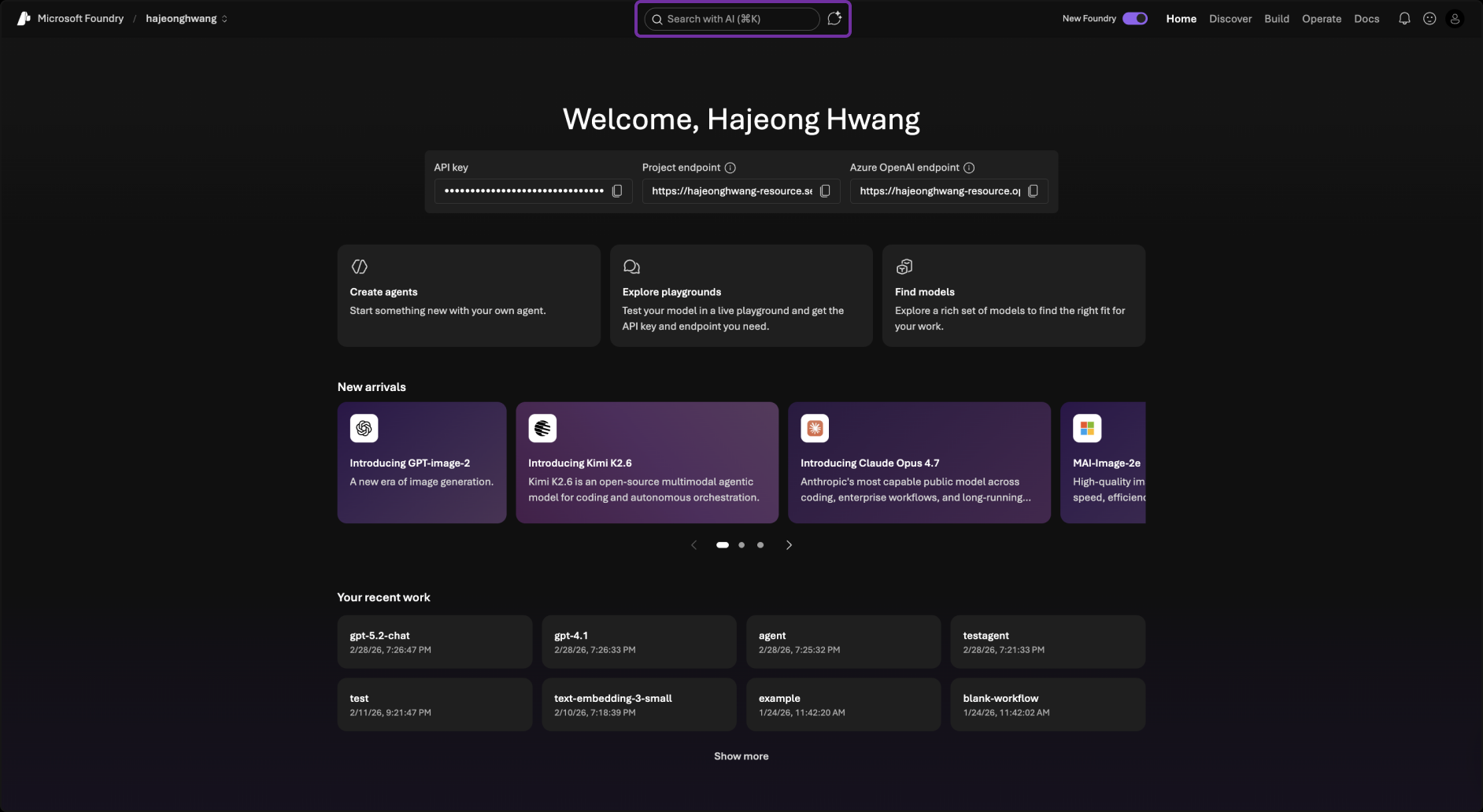Open the Find models card

[1013, 295]
